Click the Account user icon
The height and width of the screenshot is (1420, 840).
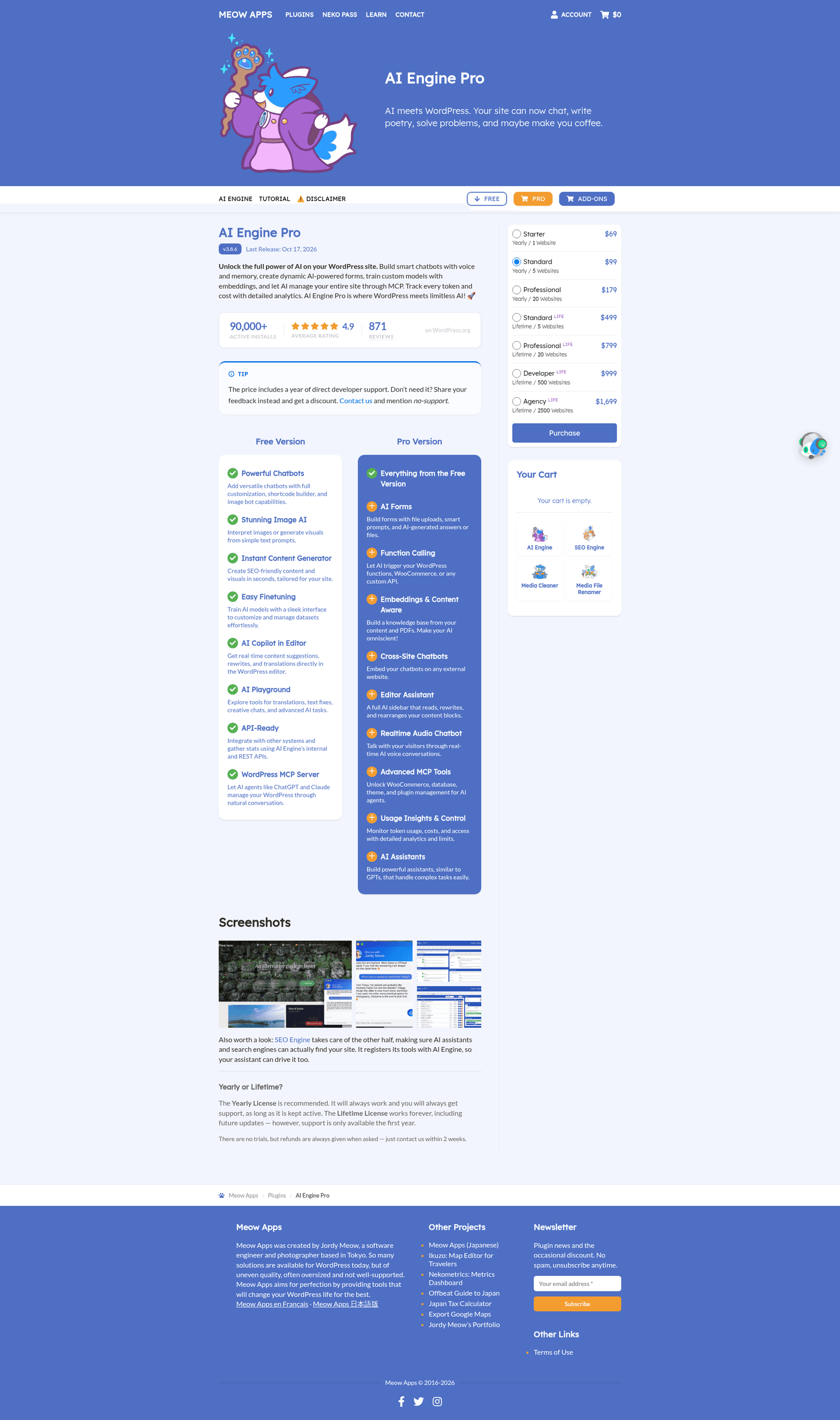coord(554,15)
